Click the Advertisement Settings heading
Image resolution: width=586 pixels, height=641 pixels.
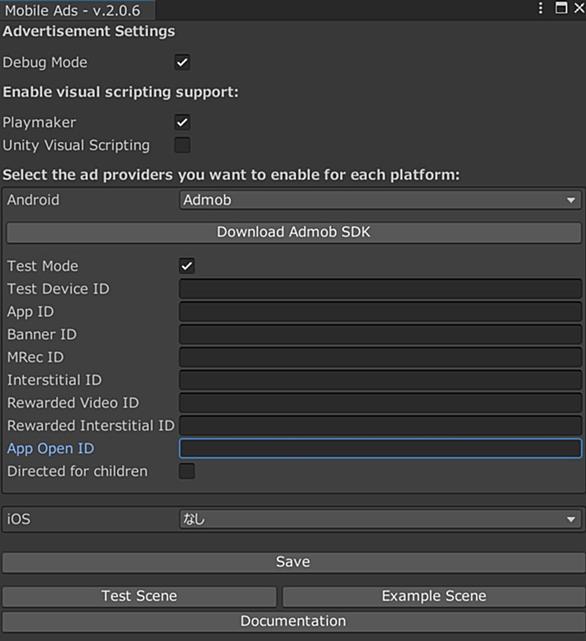89,31
